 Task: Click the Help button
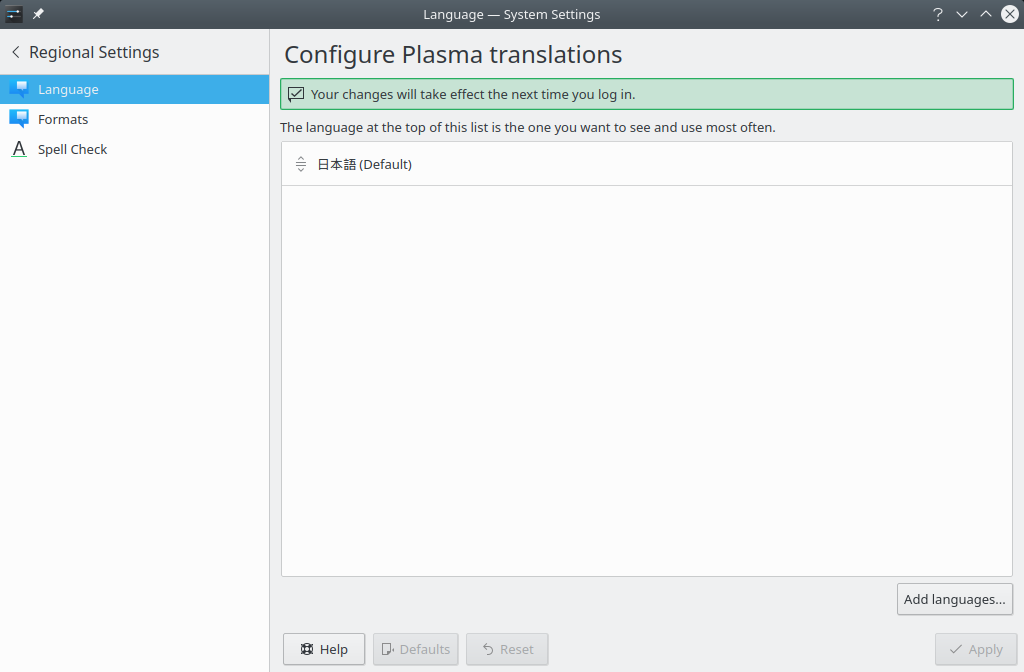tap(324, 649)
